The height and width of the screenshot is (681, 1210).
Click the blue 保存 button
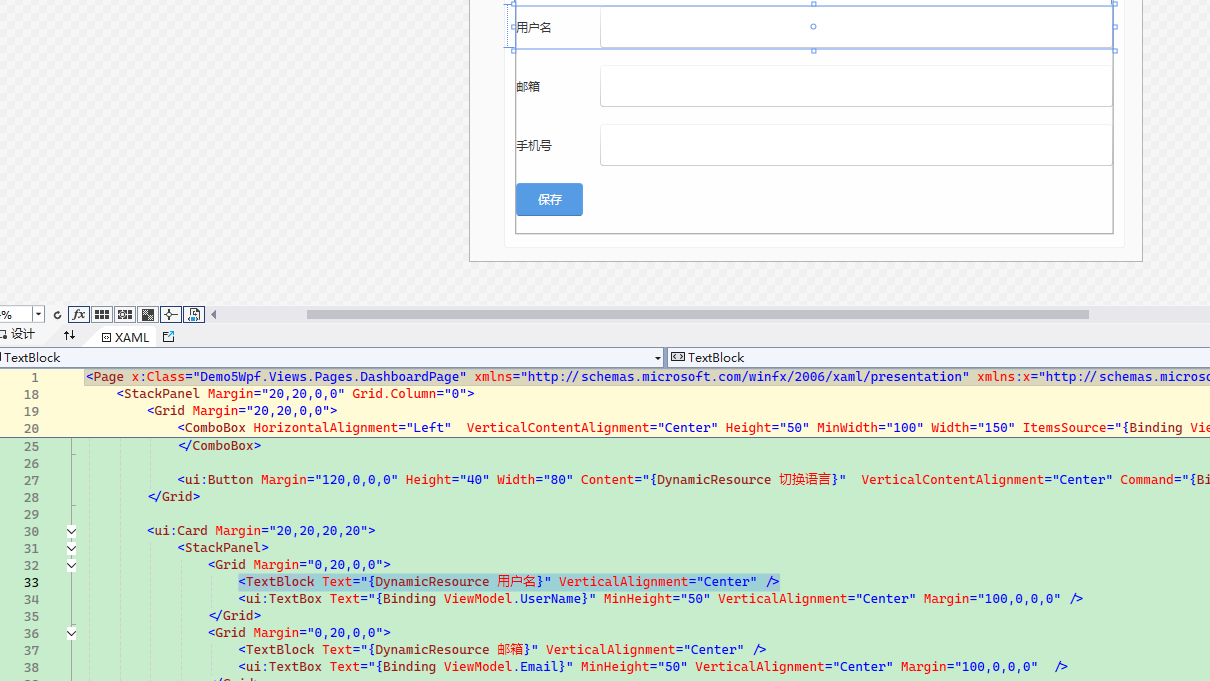pyautogui.click(x=549, y=199)
